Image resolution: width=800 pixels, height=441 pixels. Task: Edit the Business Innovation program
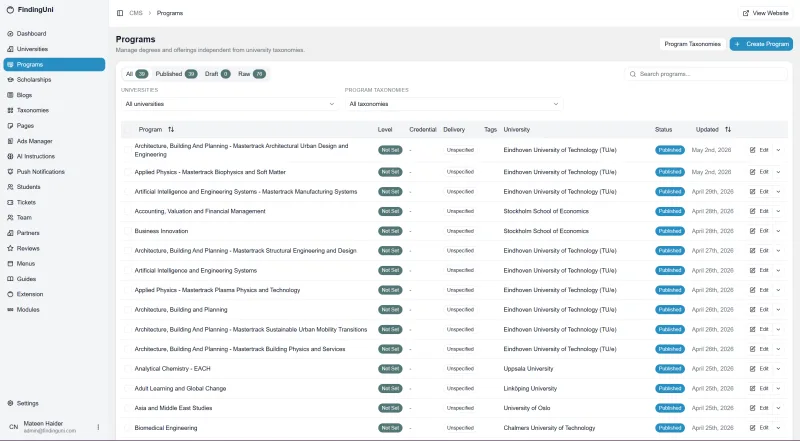point(759,231)
